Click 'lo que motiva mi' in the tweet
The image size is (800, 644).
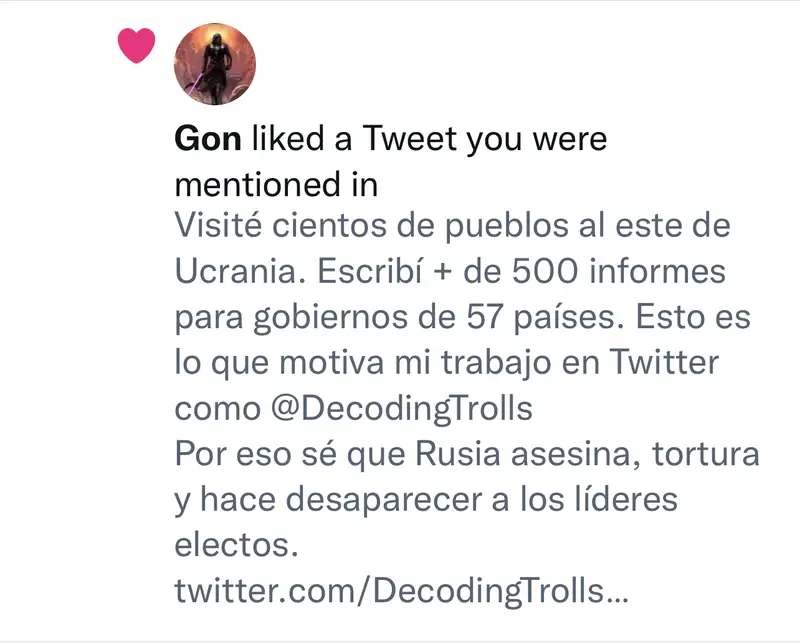(302, 362)
